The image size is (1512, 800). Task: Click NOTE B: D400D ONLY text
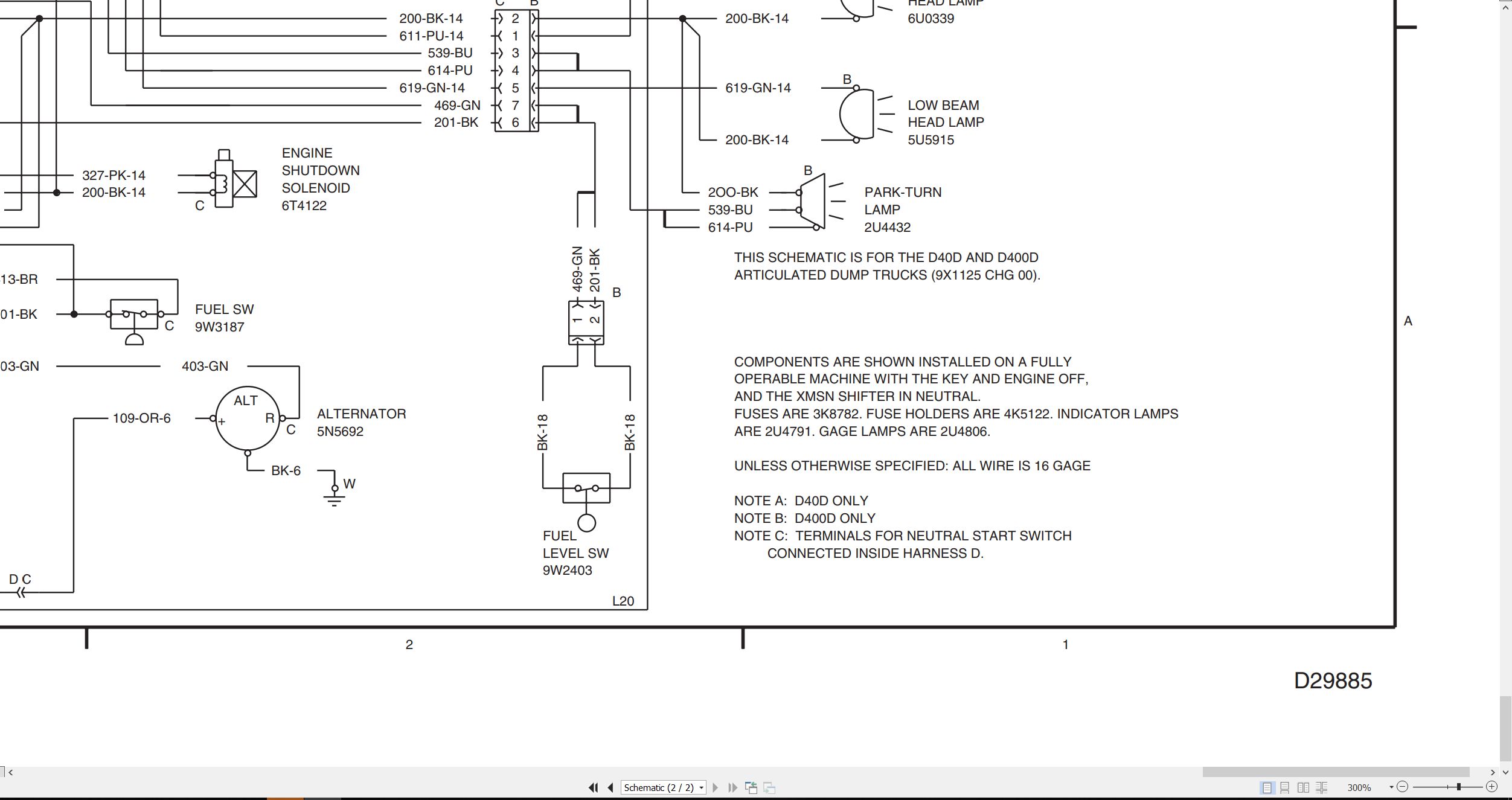804,519
